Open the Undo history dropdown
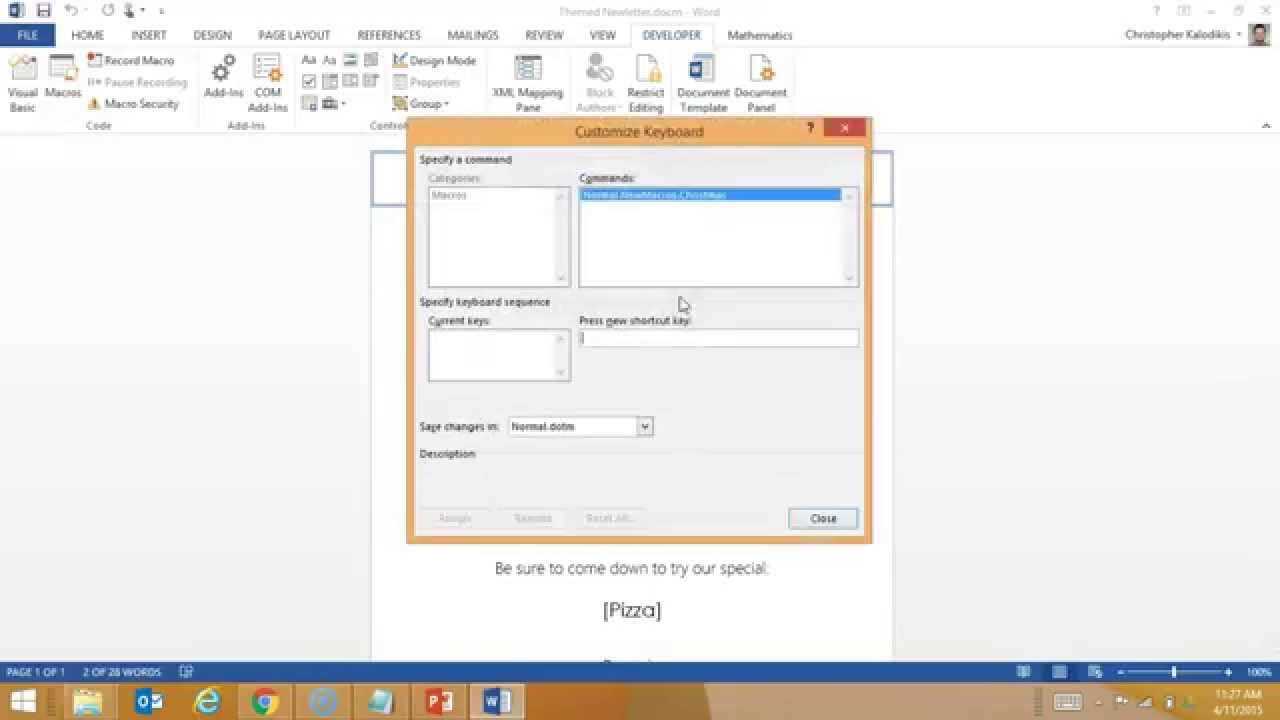 click(x=86, y=11)
